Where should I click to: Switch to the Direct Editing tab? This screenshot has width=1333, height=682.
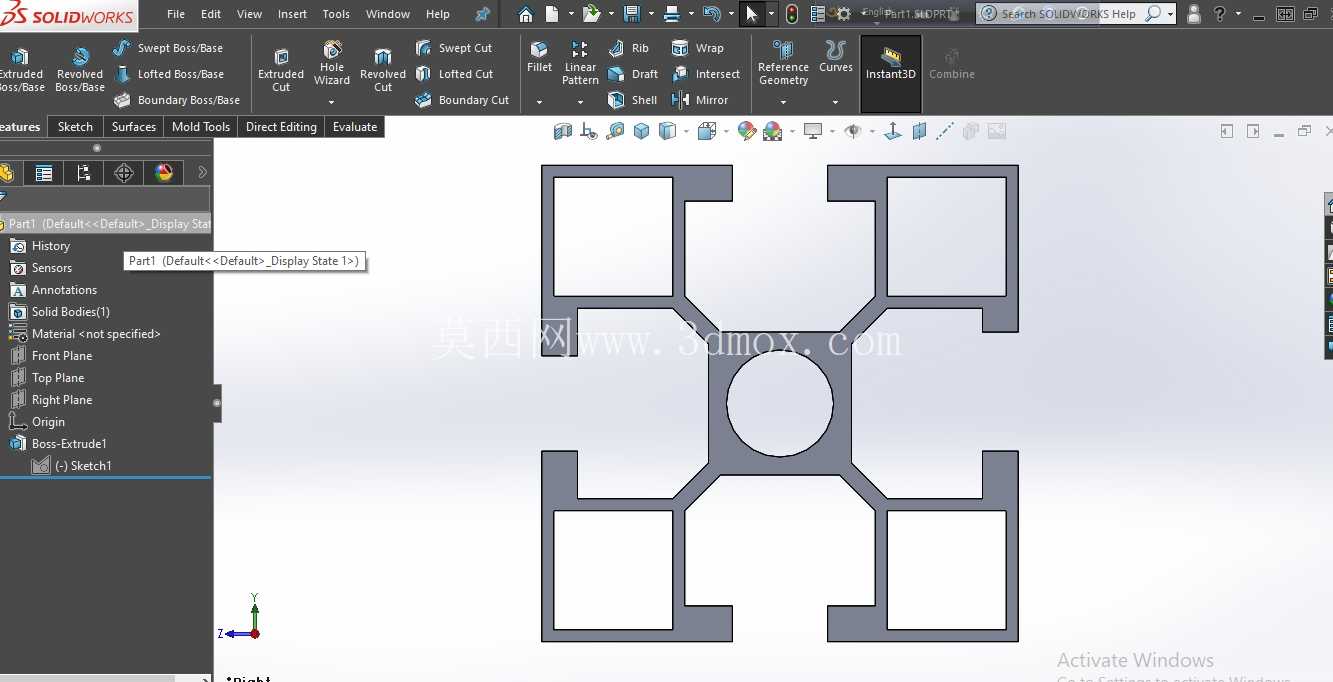point(281,127)
